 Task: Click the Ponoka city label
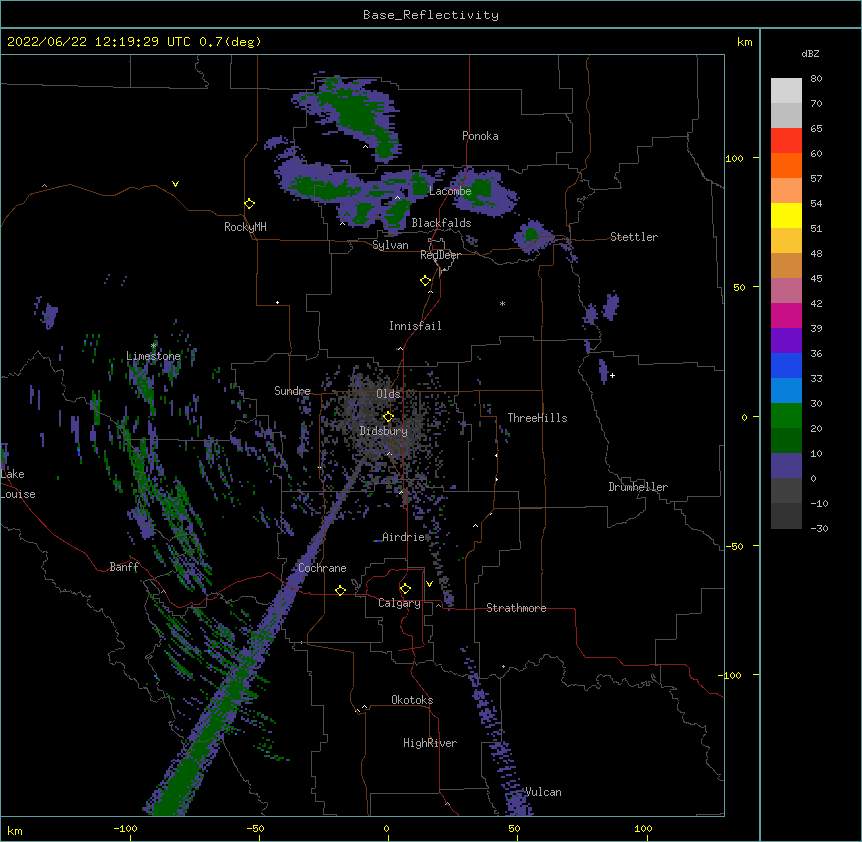(x=480, y=136)
